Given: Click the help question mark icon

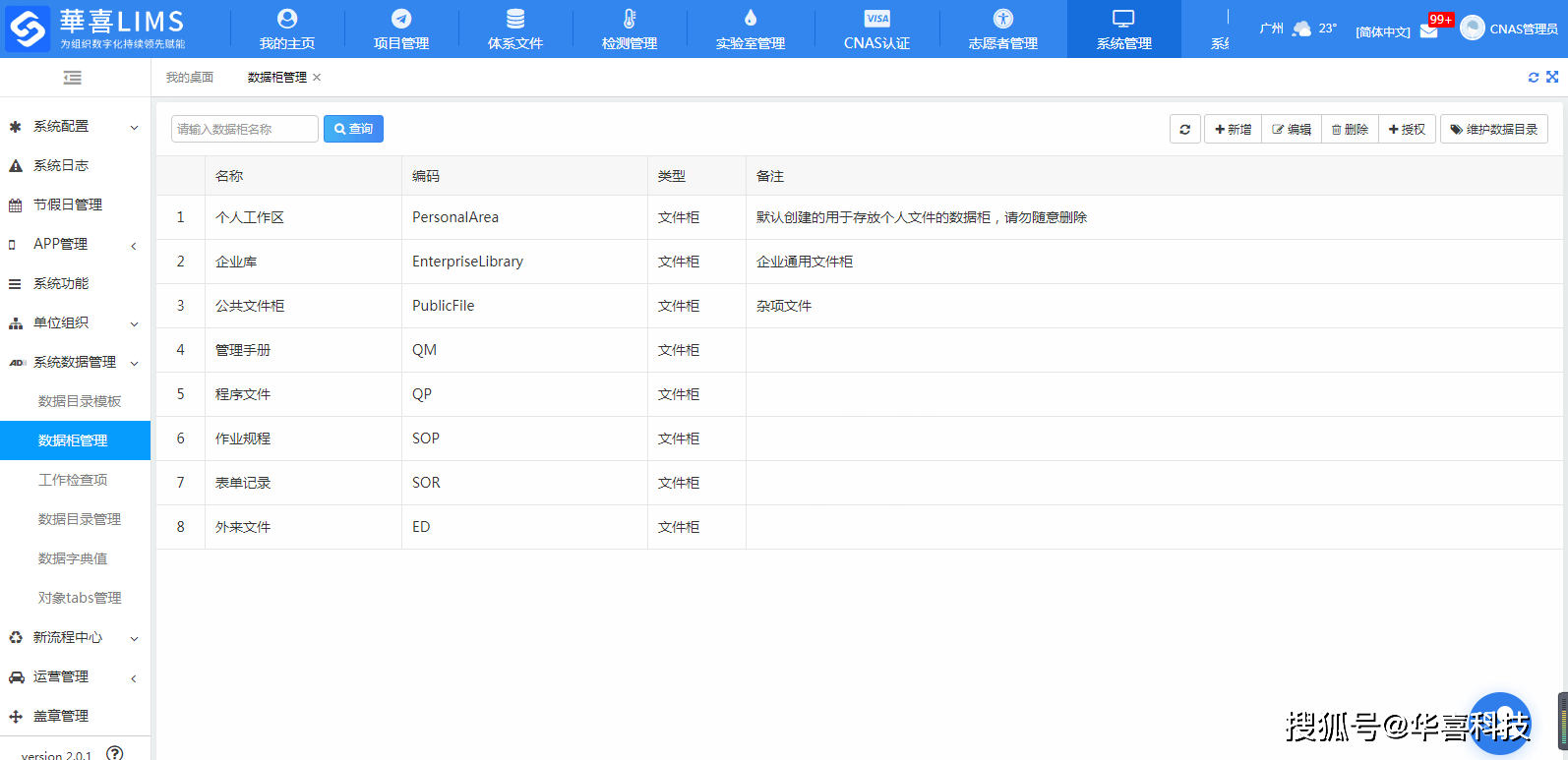Looking at the screenshot, I should [115, 753].
